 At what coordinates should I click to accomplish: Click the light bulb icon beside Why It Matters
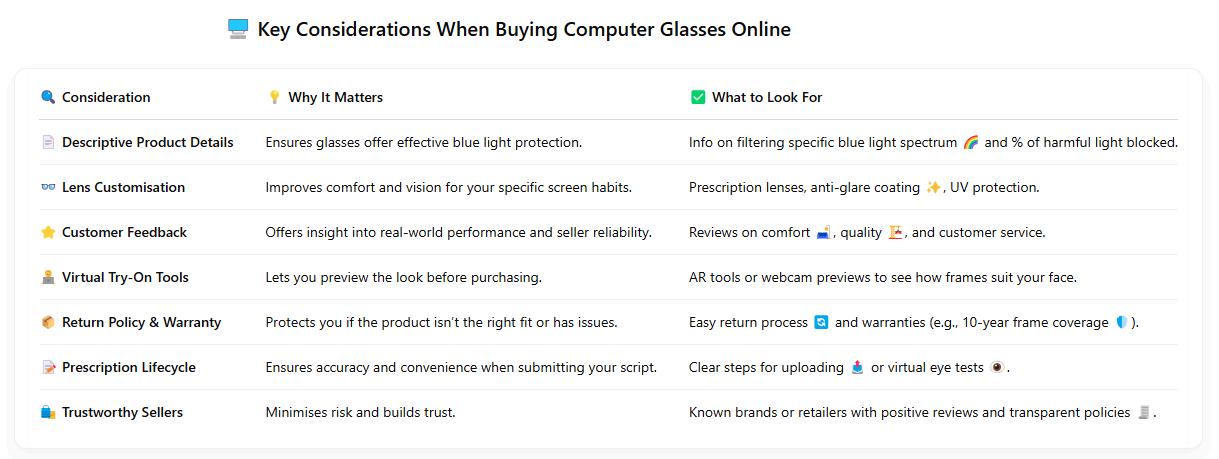274,97
